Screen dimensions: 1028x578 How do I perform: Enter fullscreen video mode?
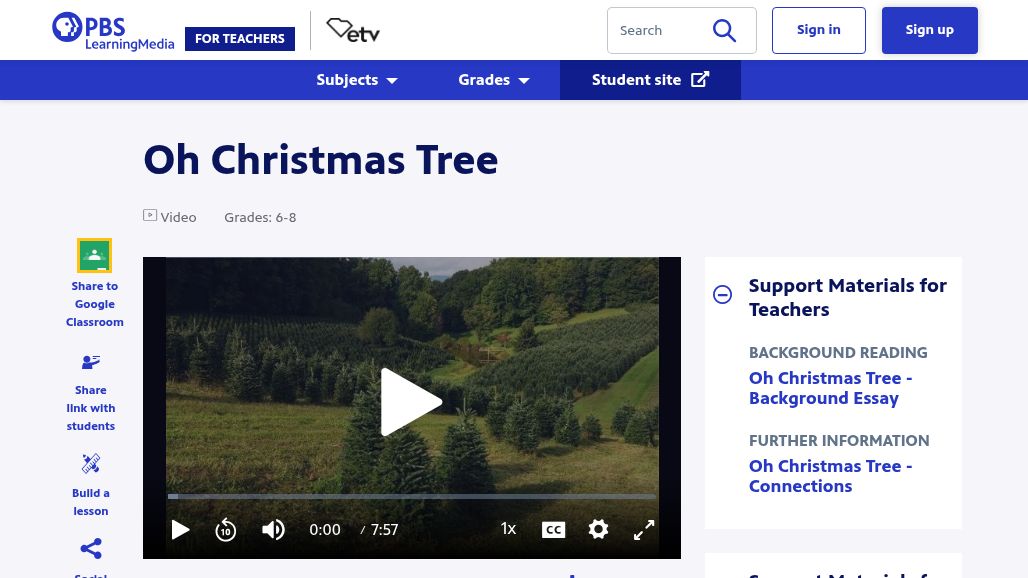pos(644,530)
